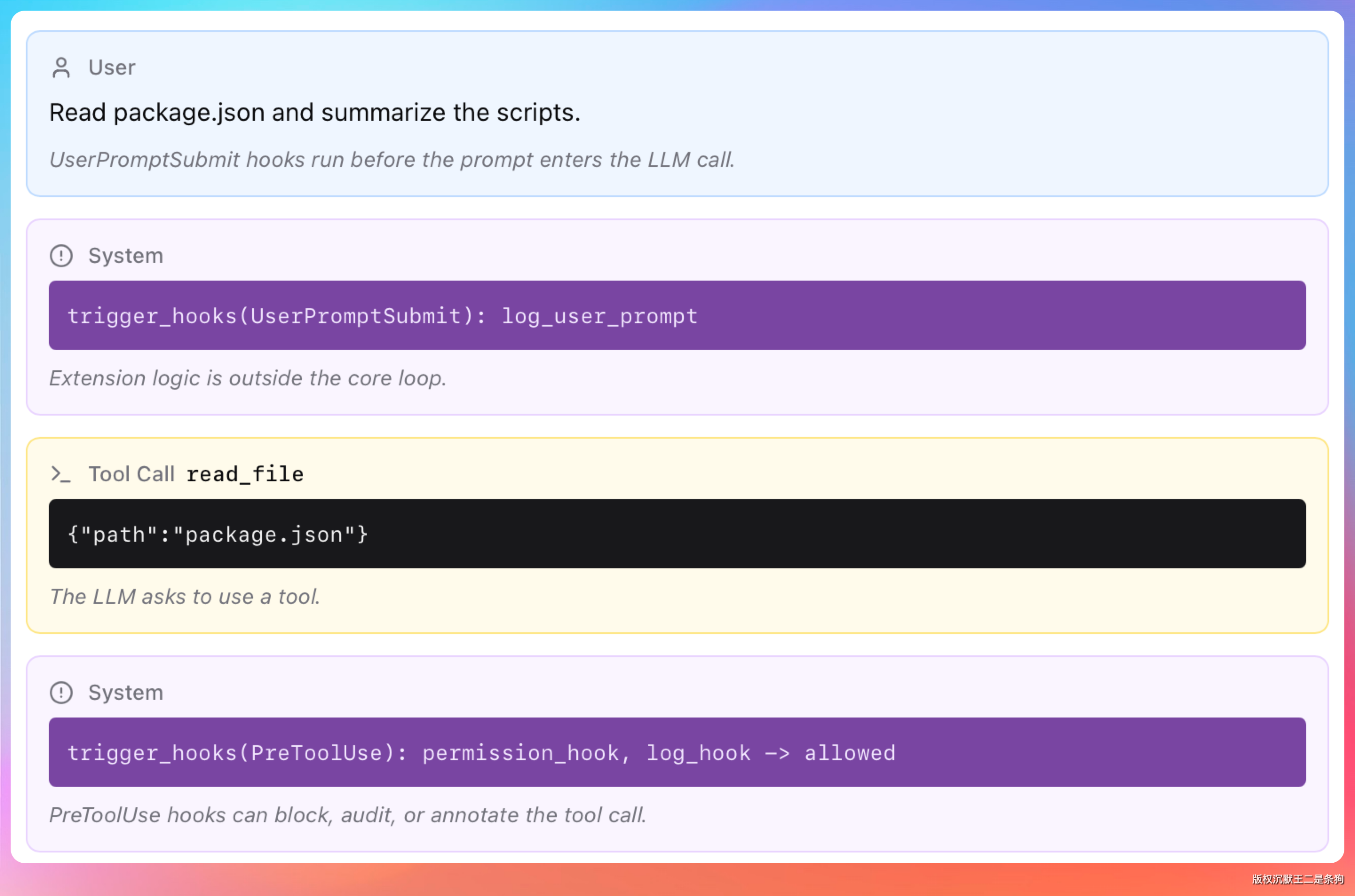The width and height of the screenshot is (1355, 896).
Task: Click permission_hook in purple code block
Action: [x=520, y=754]
